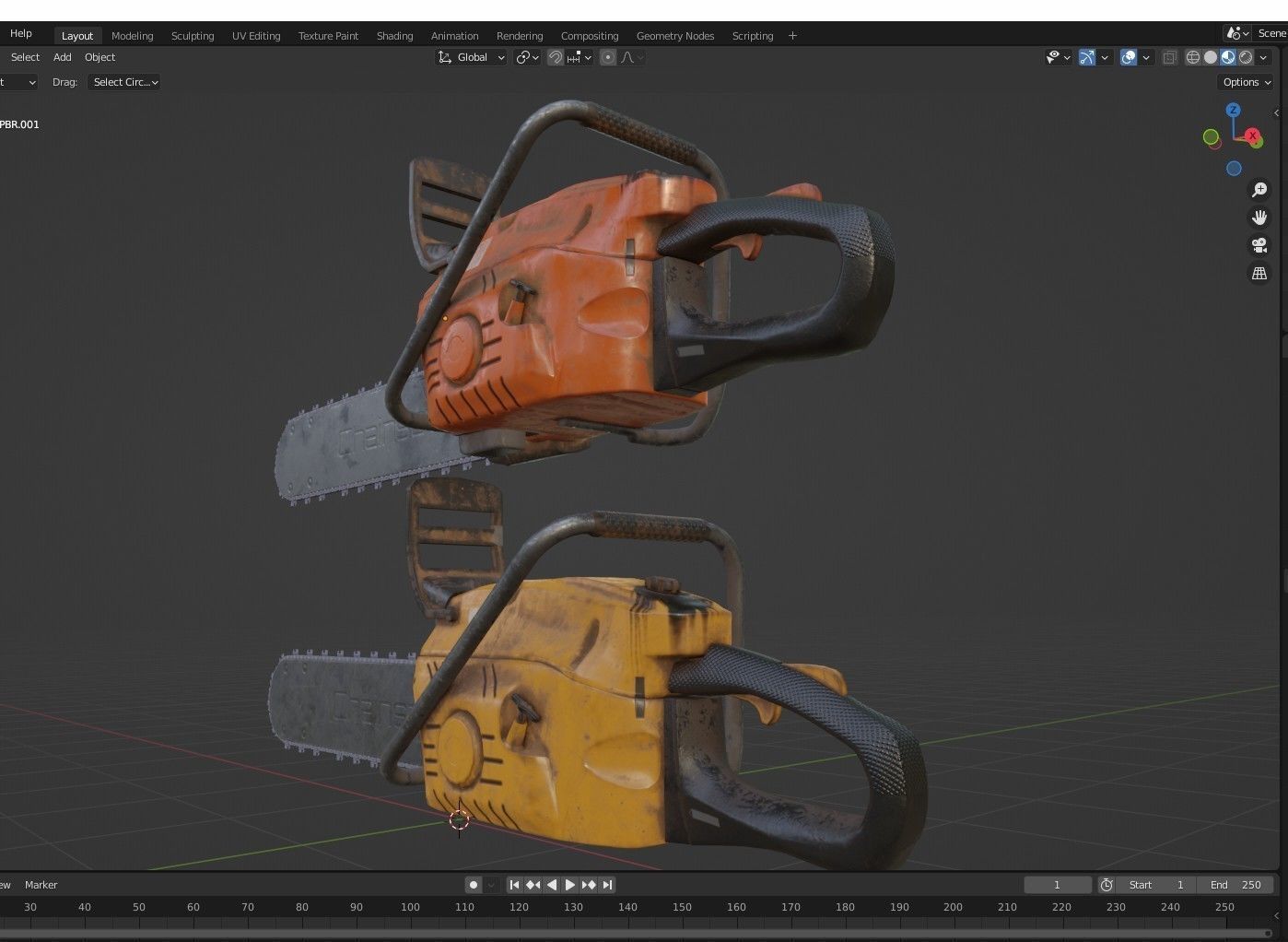Screen dimensions: 1288x942
Task: Toggle viewport overlays
Action: click(x=1129, y=57)
